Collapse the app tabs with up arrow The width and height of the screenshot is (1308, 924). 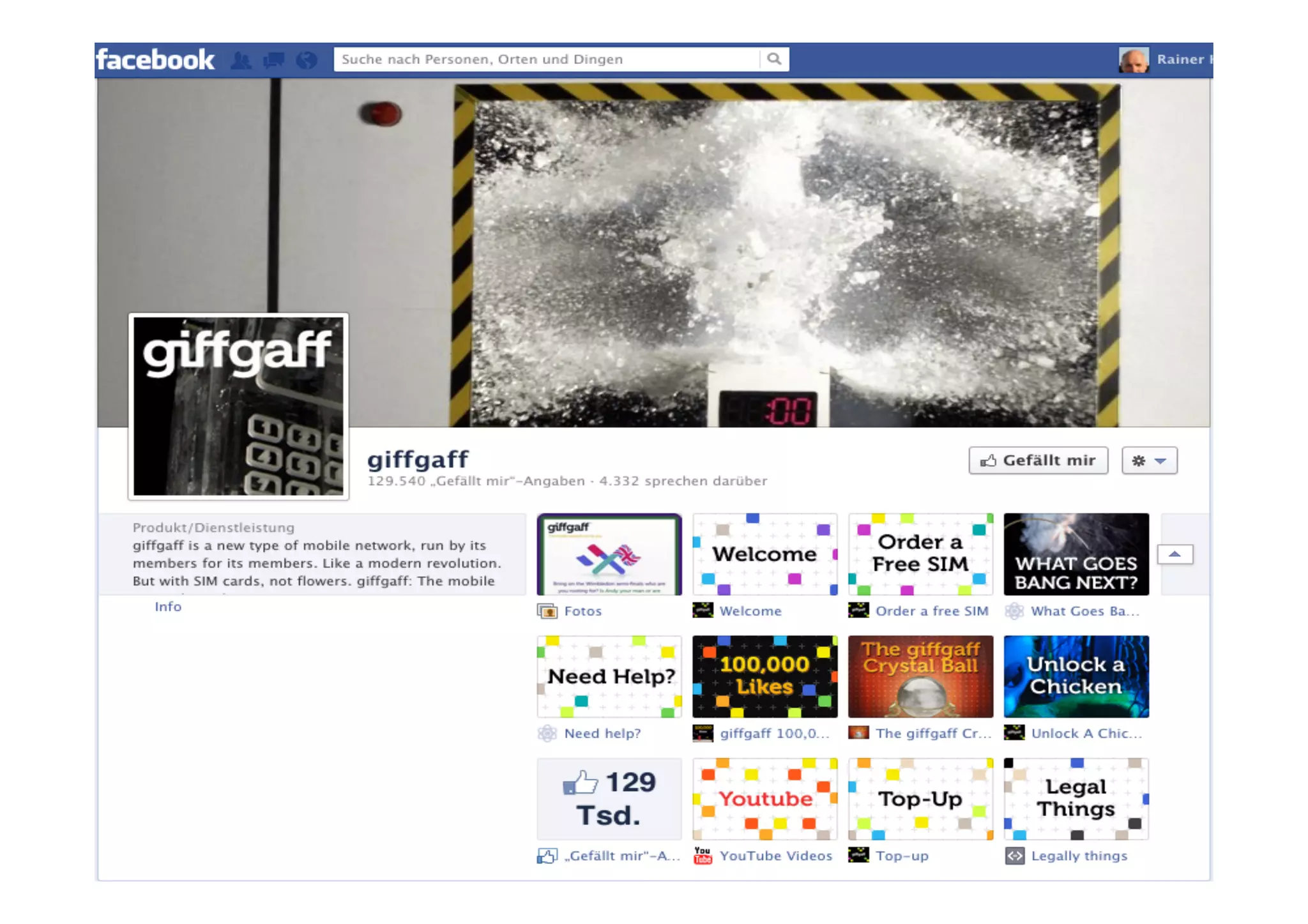click(1175, 554)
